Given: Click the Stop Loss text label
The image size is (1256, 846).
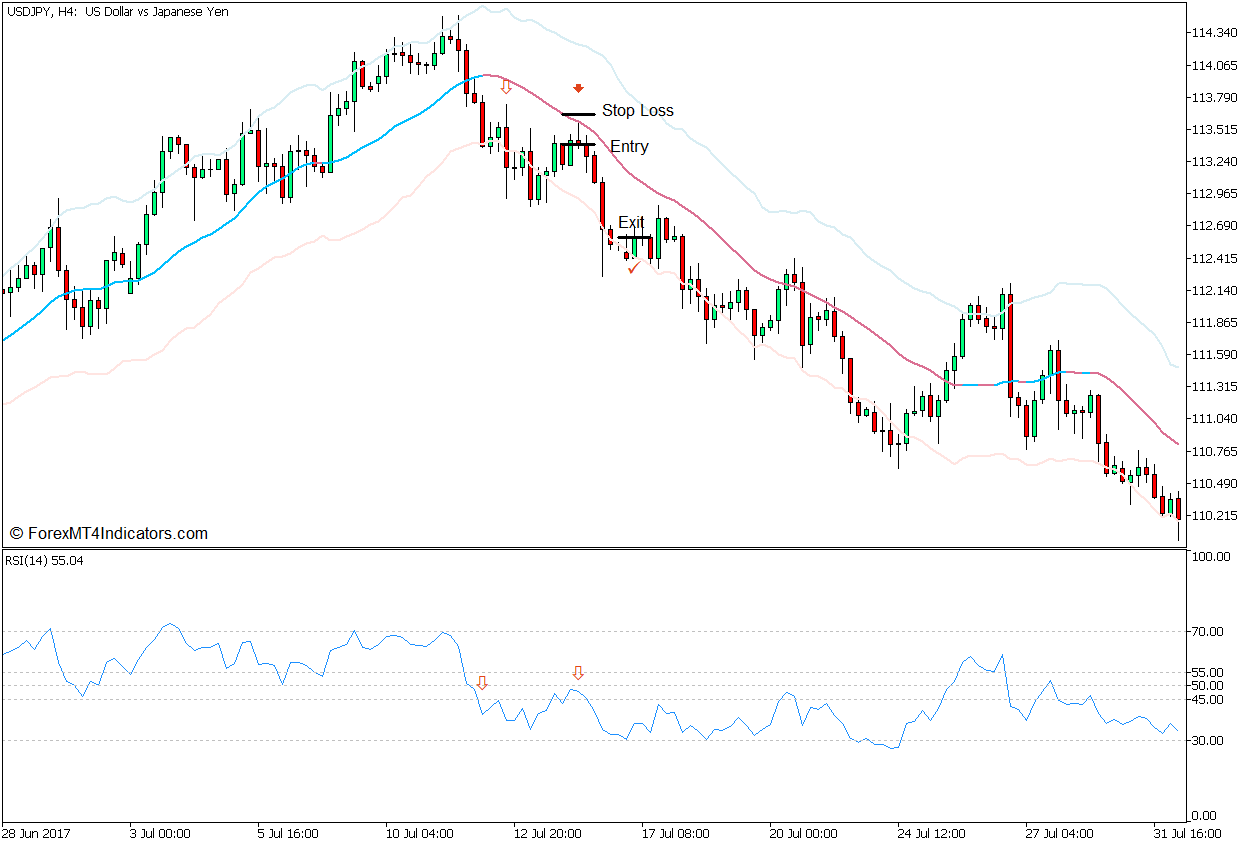Looking at the screenshot, I should [x=640, y=111].
